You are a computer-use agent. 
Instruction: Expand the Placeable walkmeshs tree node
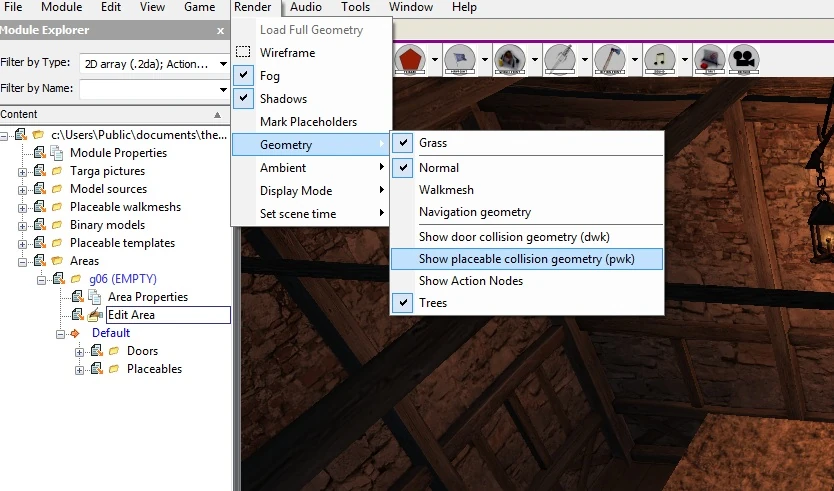[x=22, y=208]
